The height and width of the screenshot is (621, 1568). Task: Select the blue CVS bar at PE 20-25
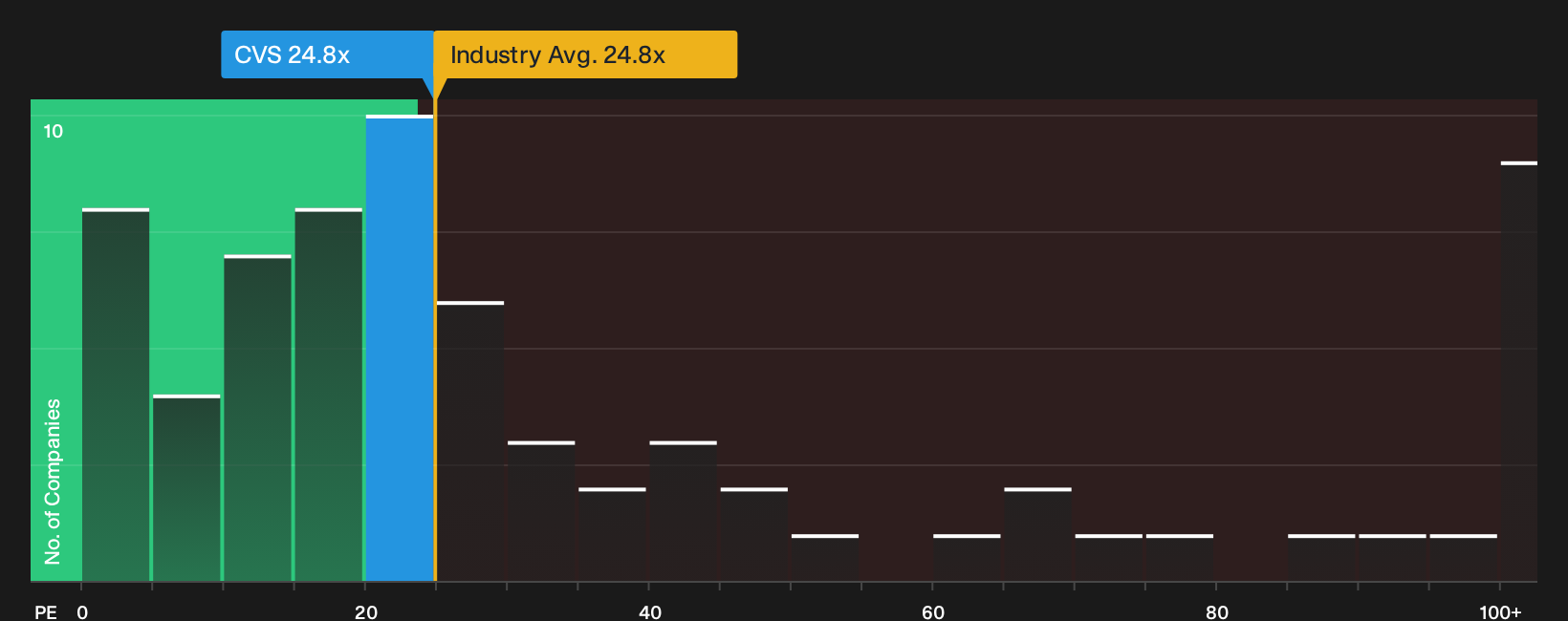point(400,349)
